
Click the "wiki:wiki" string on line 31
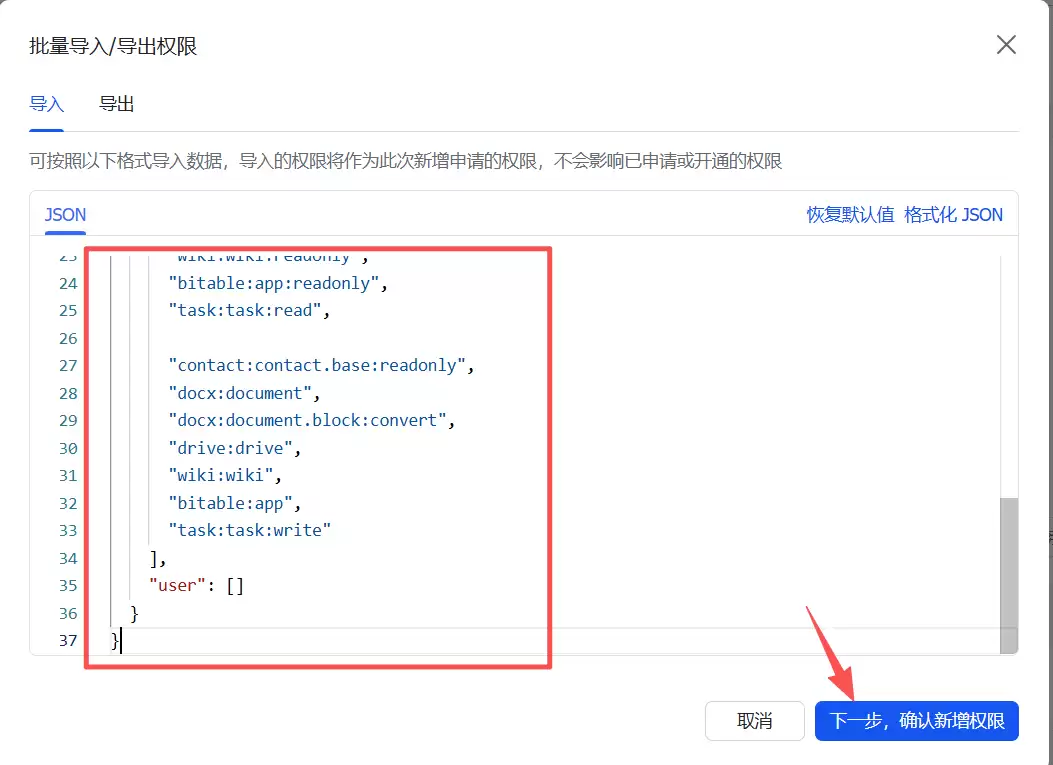tap(221, 475)
